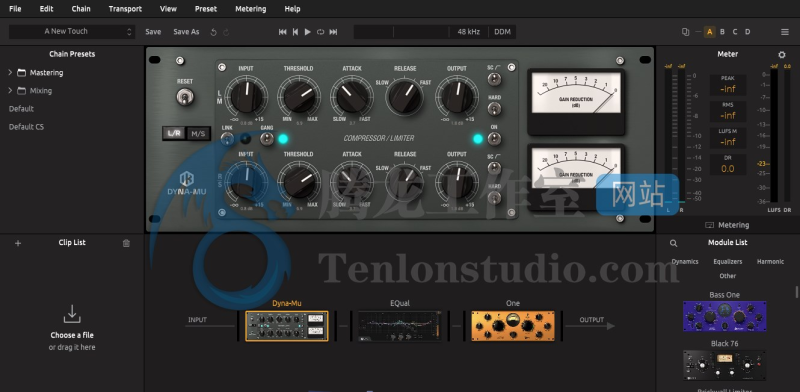The width and height of the screenshot is (800, 392).
Task: Toggle loop playback in transport
Action: pyautogui.click(x=320, y=32)
